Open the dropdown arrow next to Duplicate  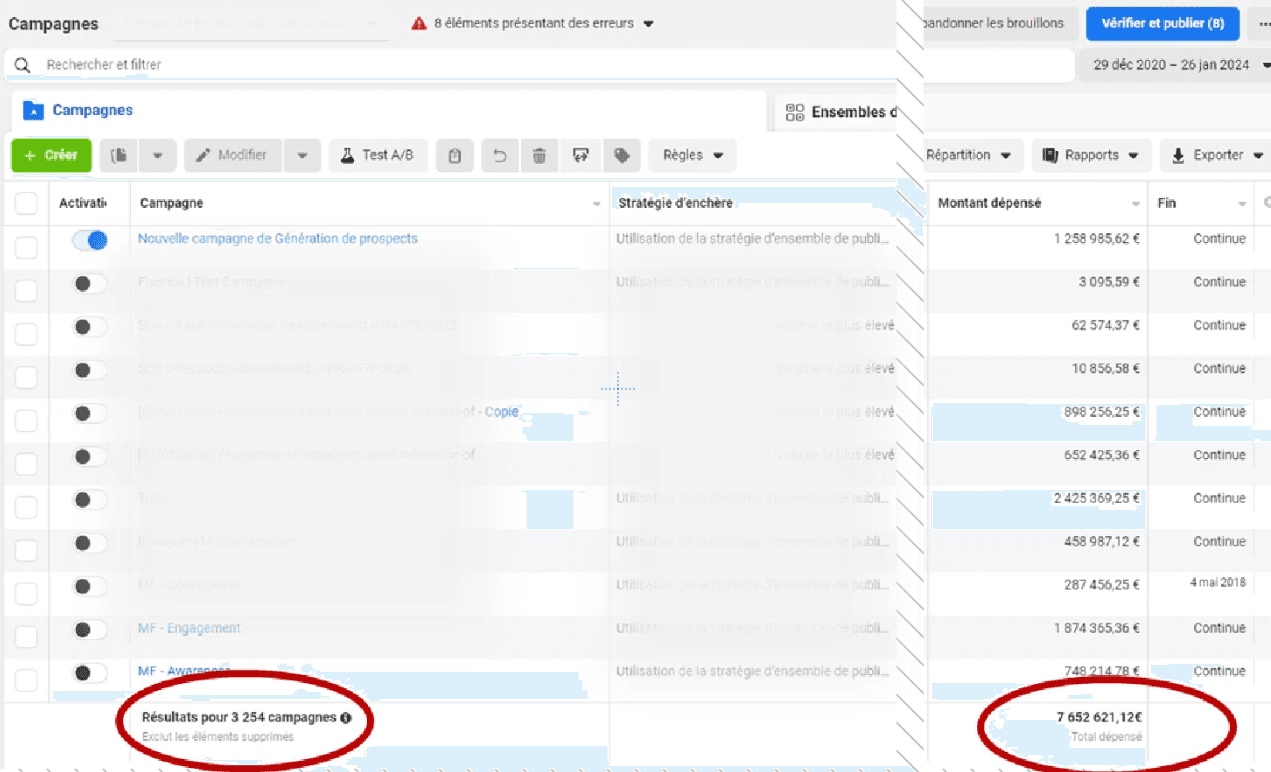click(x=158, y=155)
